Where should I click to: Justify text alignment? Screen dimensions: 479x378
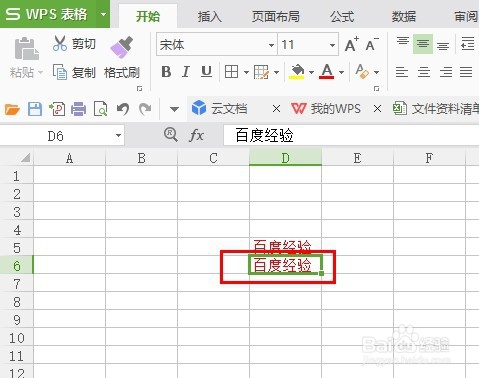click(466, 72)
